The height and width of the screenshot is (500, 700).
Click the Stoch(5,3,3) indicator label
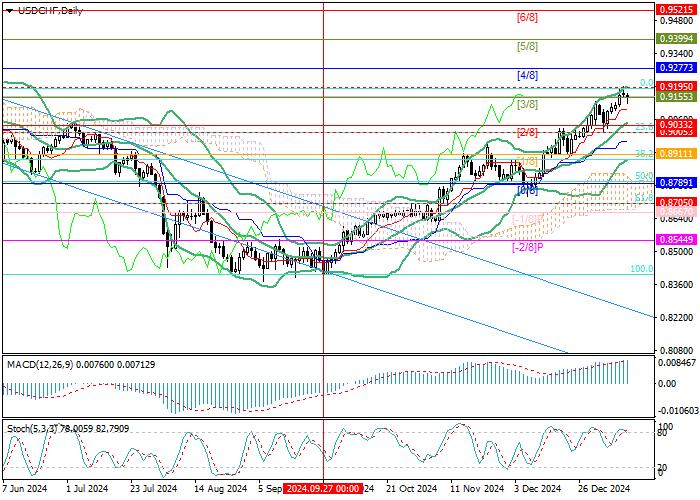click(x=32, y=429)
